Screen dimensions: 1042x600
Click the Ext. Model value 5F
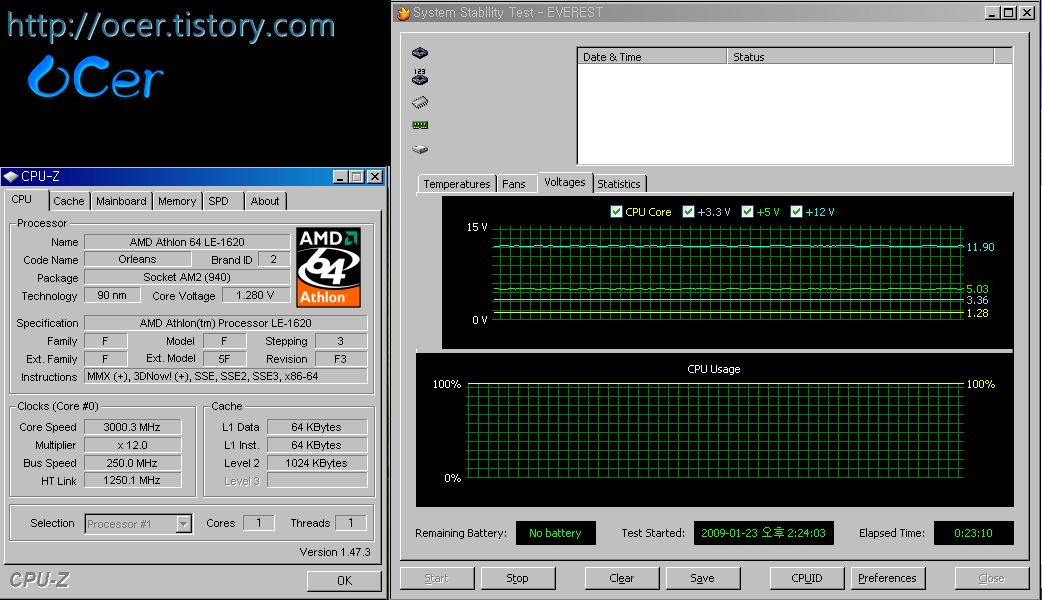point(225,359)
